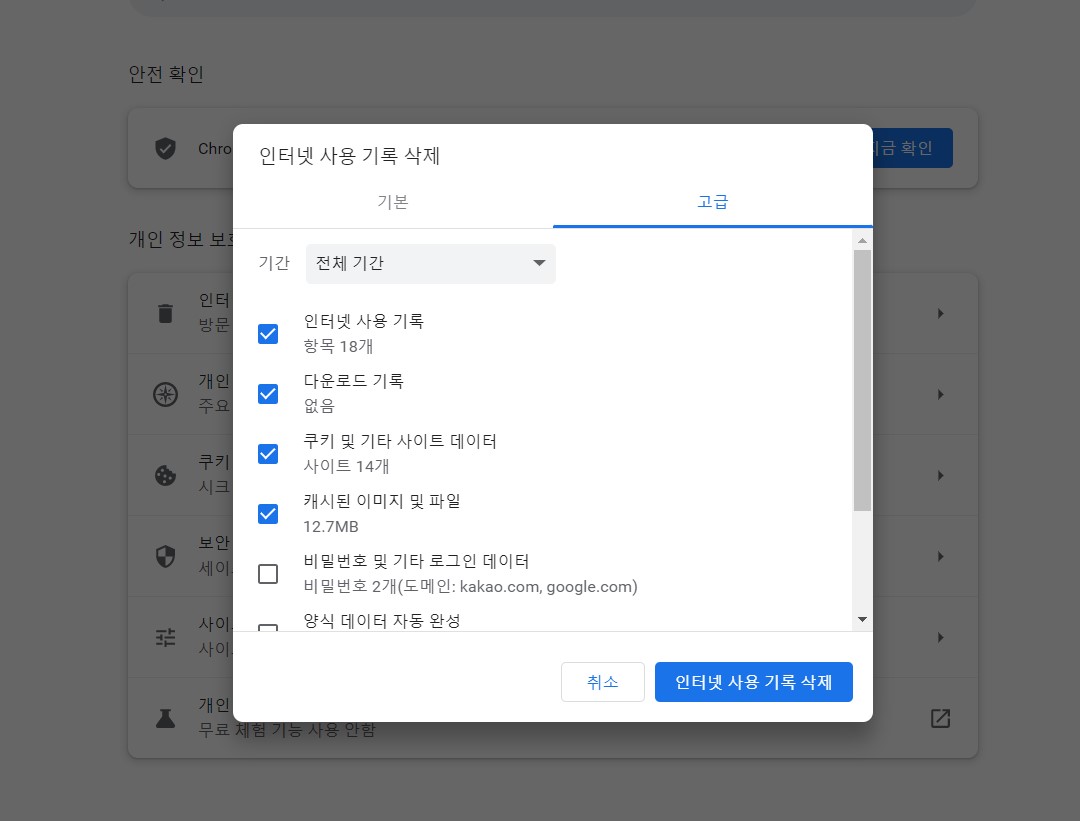This screenshot has height=821, width=1080.
Task: Click the cookie icon for site data settings
Action: (x=165, y=475)
